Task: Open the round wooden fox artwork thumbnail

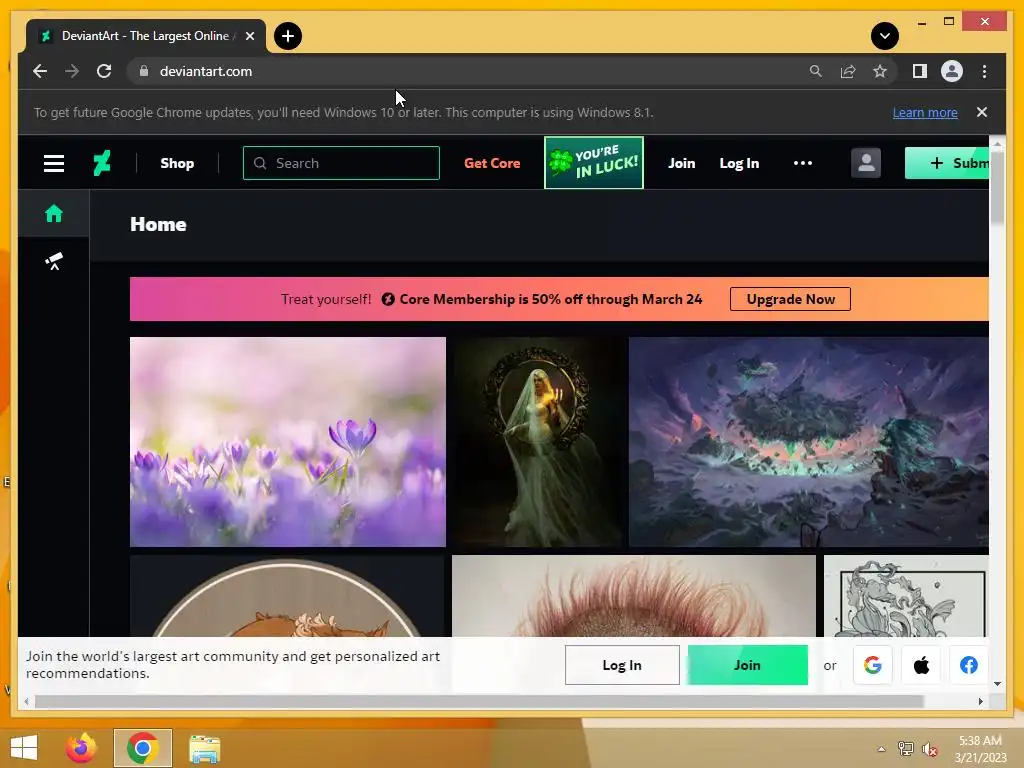Action: click(x=287, y=596)
